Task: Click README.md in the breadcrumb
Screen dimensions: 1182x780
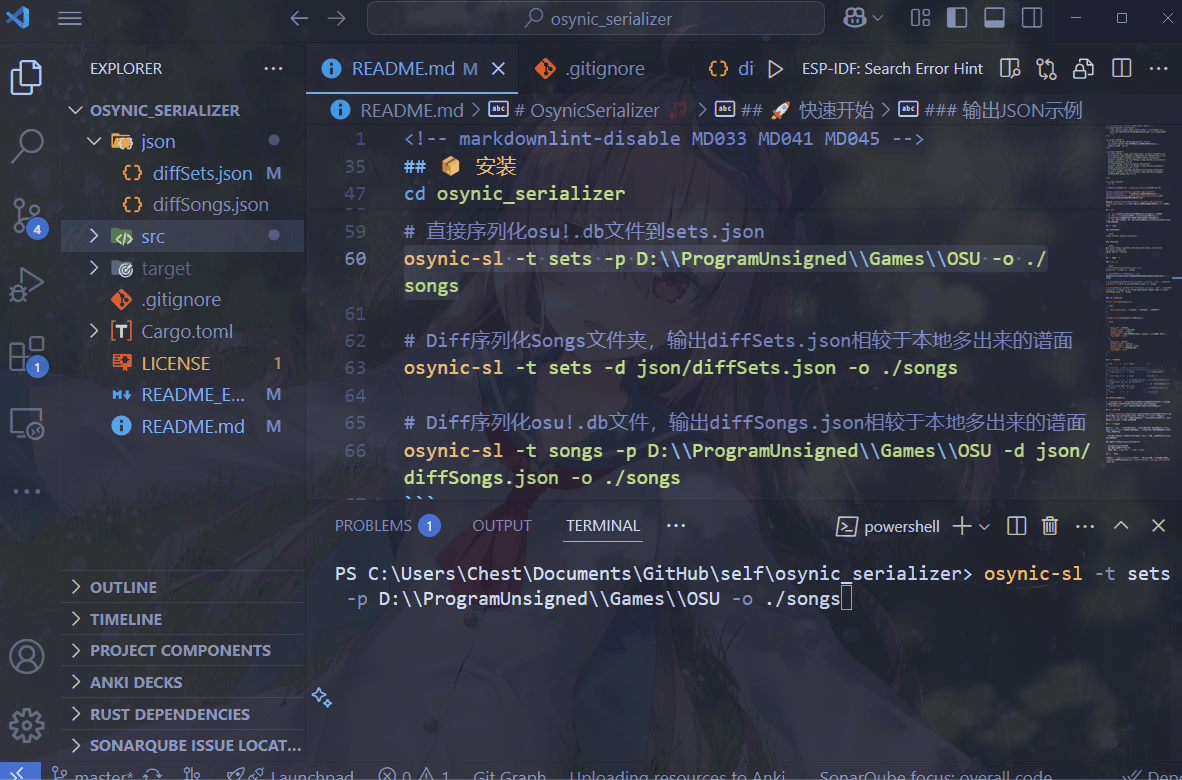Action: coord(412,110)
